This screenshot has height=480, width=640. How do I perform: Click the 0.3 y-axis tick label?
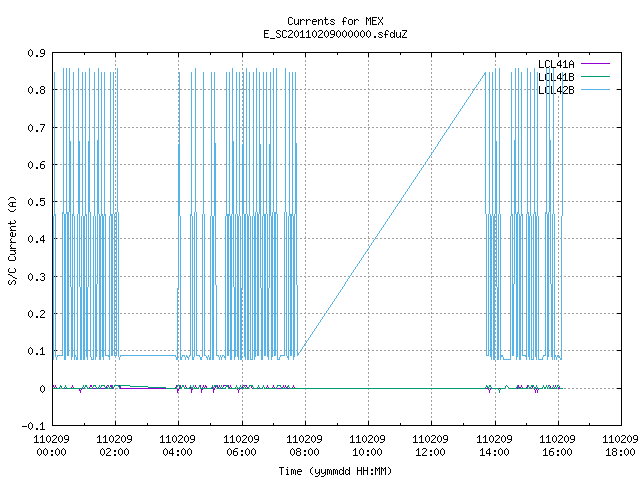coord(36,277)
